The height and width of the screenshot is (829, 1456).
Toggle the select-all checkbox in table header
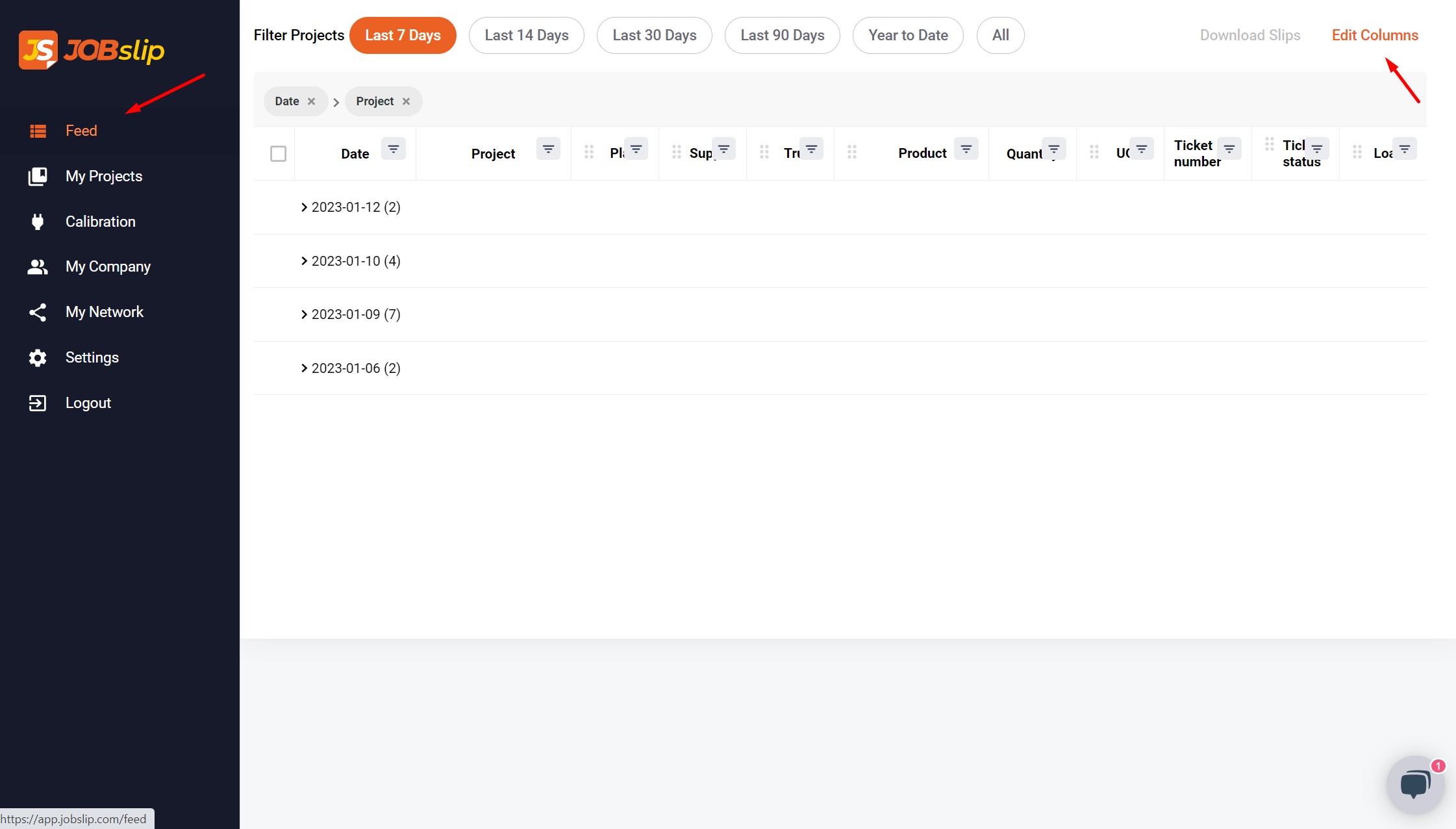(x=278, y=153)
